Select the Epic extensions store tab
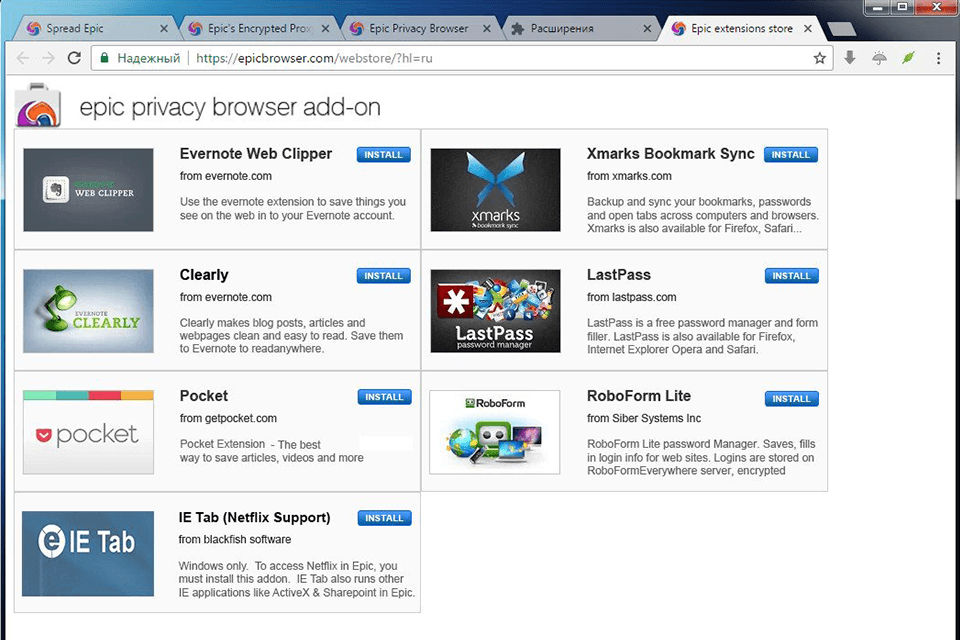 click(741, 28)
